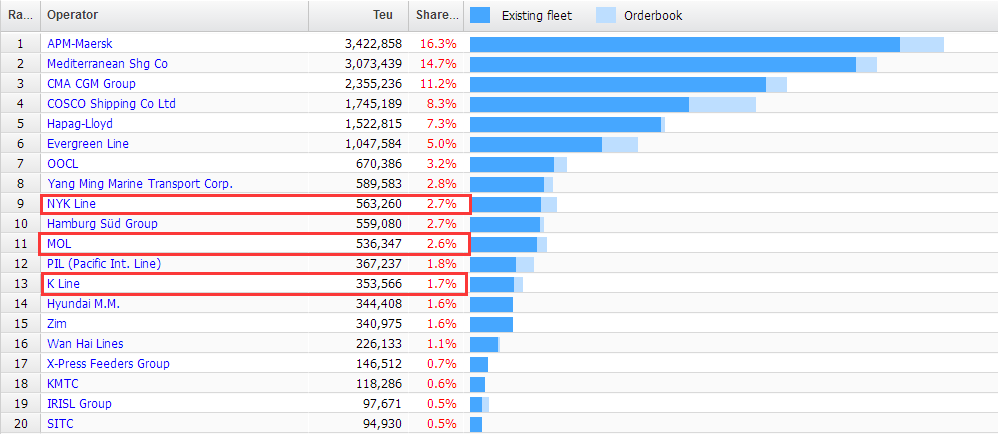Sort by the Operator column header
The height and width of the screenshot is (434, 998).
tap(175, 15)
